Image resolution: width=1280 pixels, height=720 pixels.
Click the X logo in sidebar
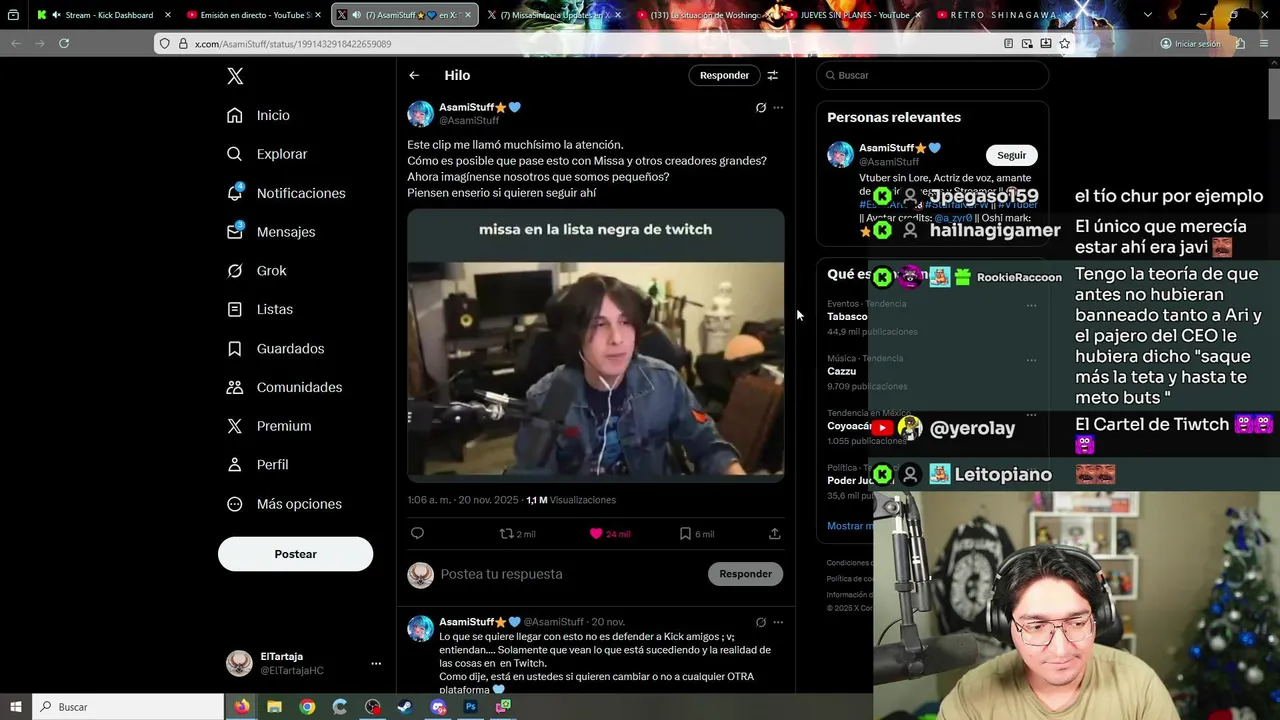235,76
